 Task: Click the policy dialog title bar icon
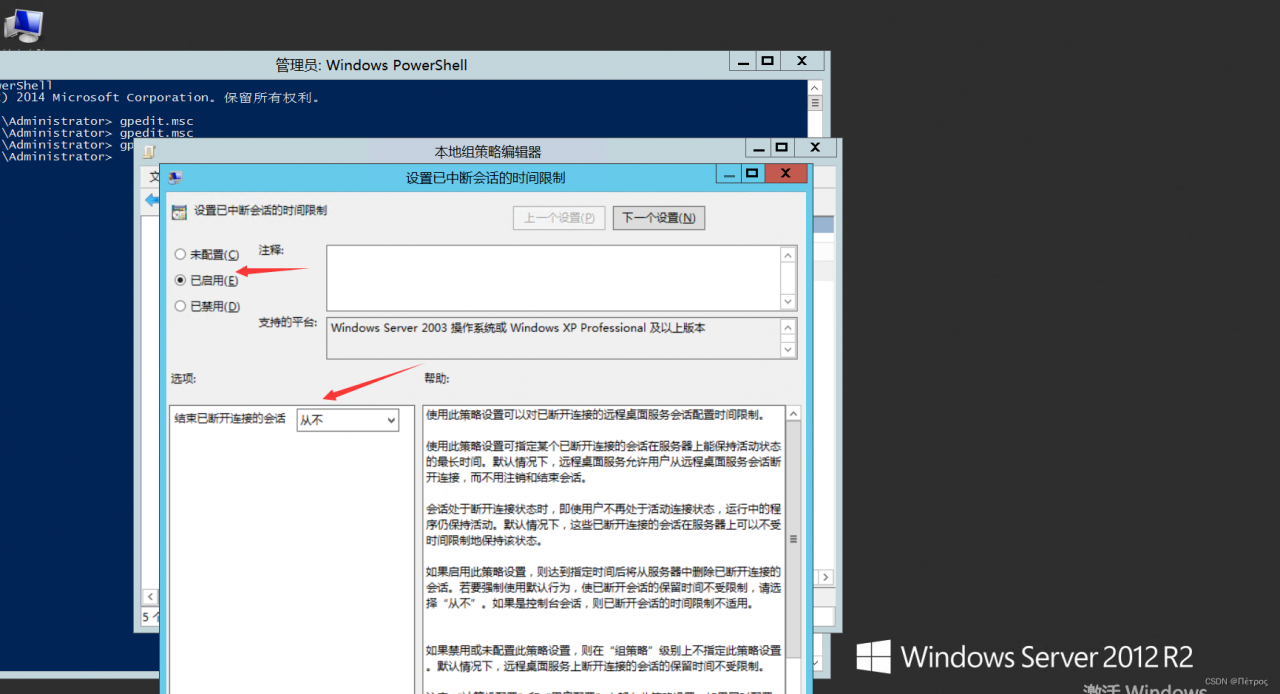175,177
